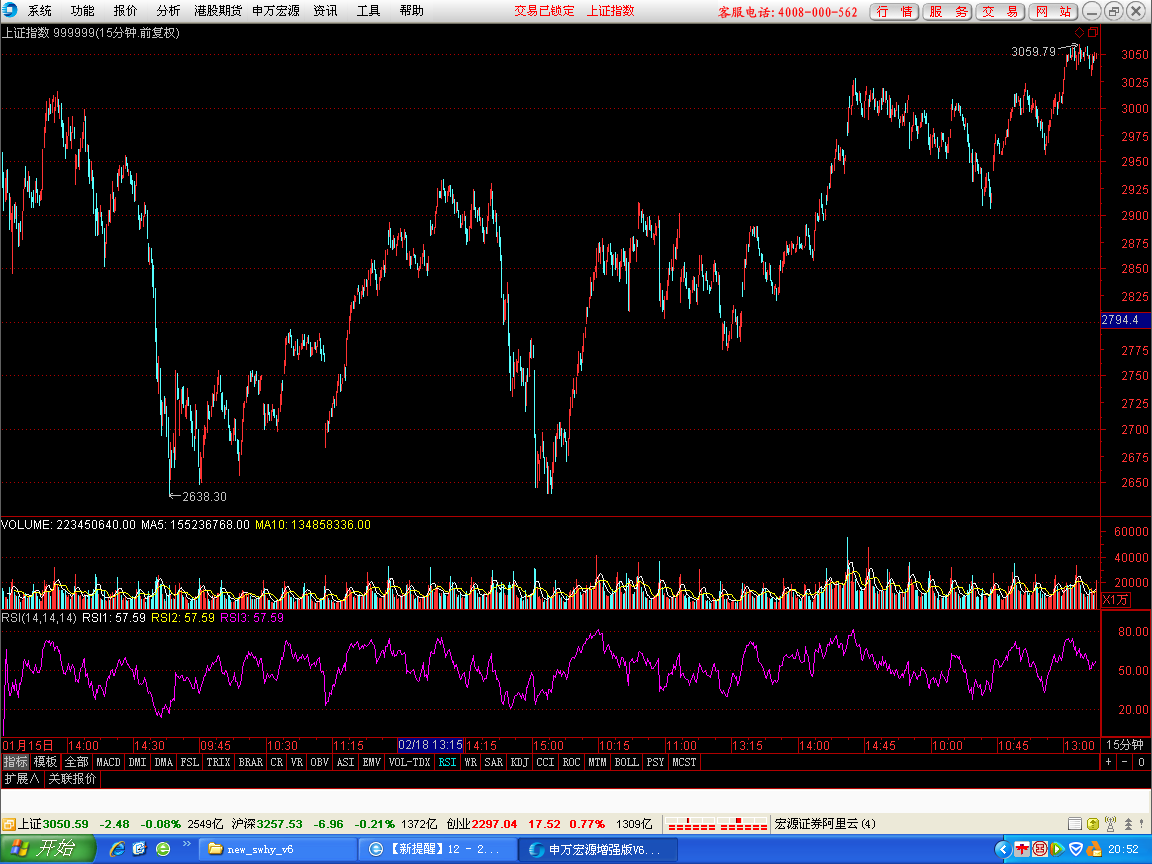Open the 报价 menu
This screenshot has height=864, width=1152.
click(125, 11)
